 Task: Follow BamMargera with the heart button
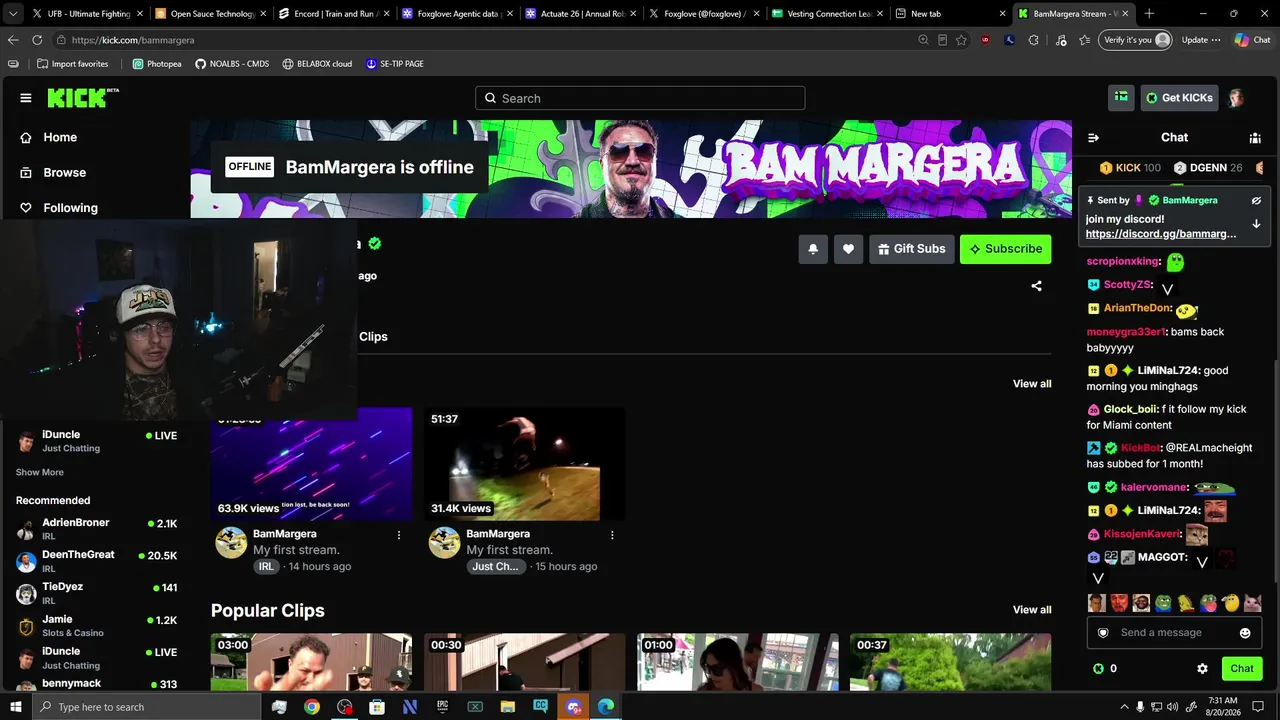pos(848,249)
